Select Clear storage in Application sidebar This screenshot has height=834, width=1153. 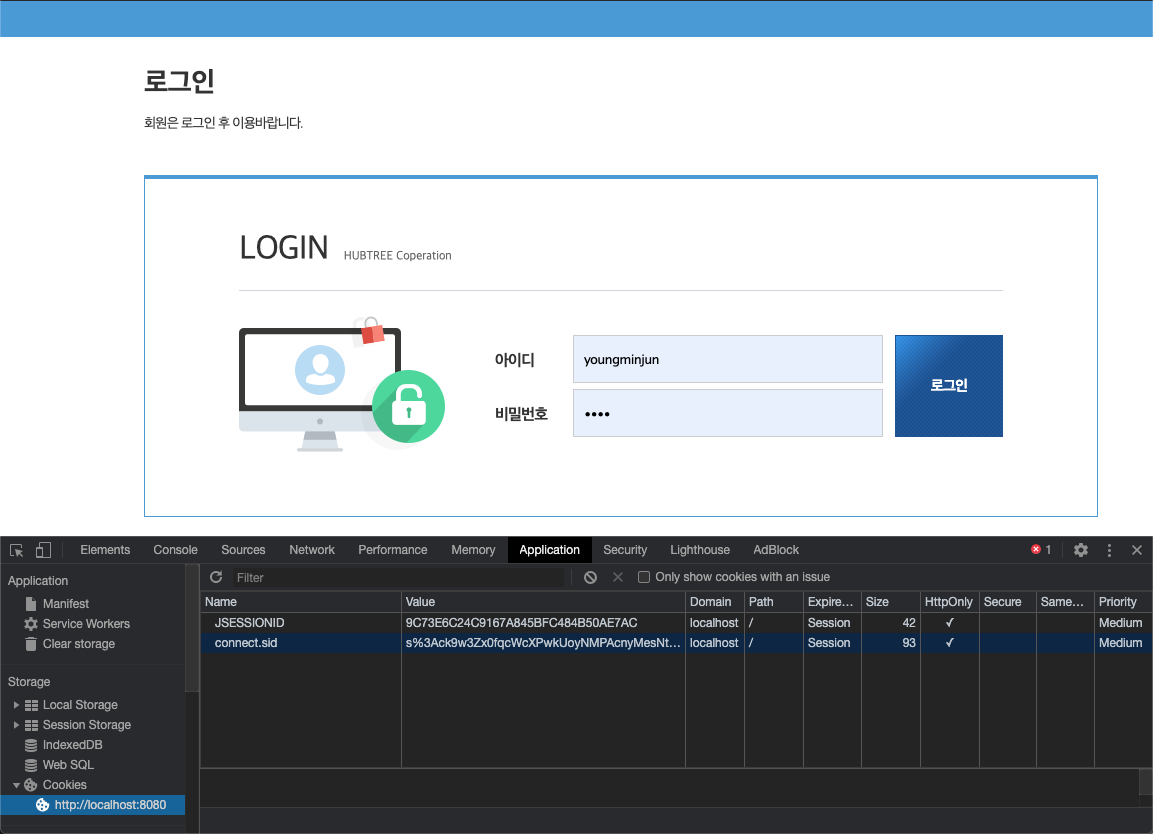78,644
